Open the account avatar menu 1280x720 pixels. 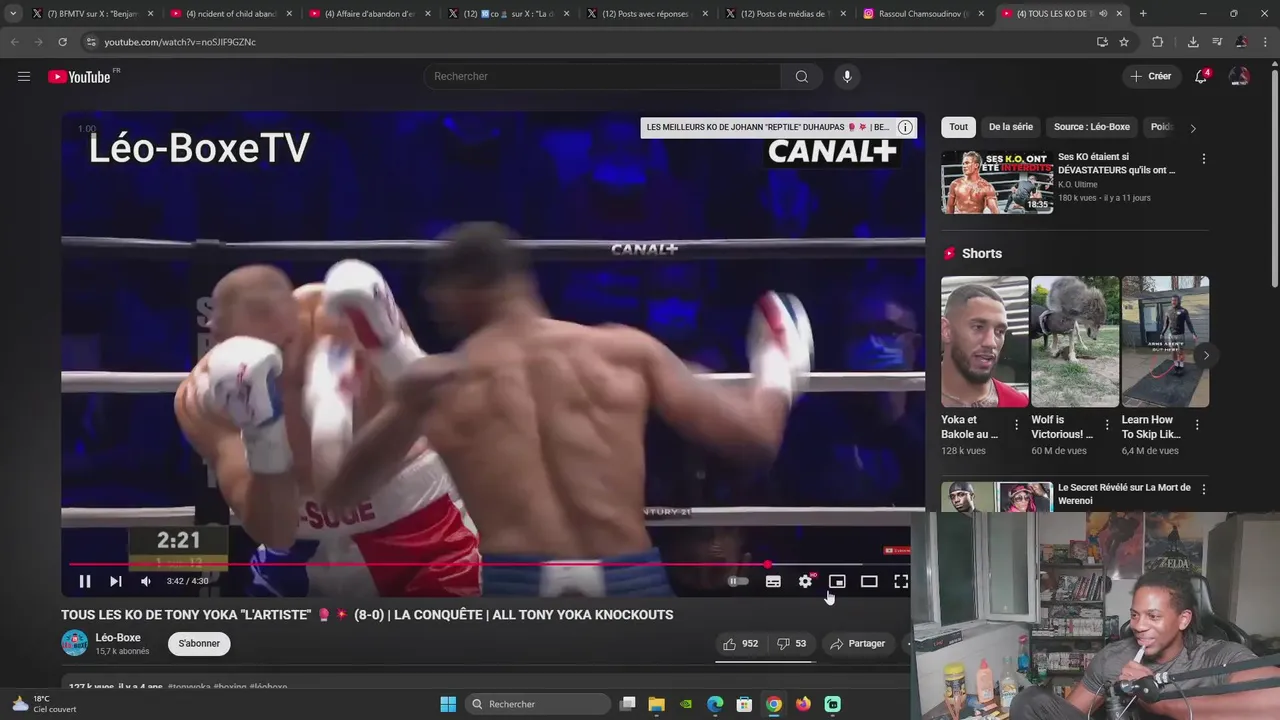point(1239,77)
